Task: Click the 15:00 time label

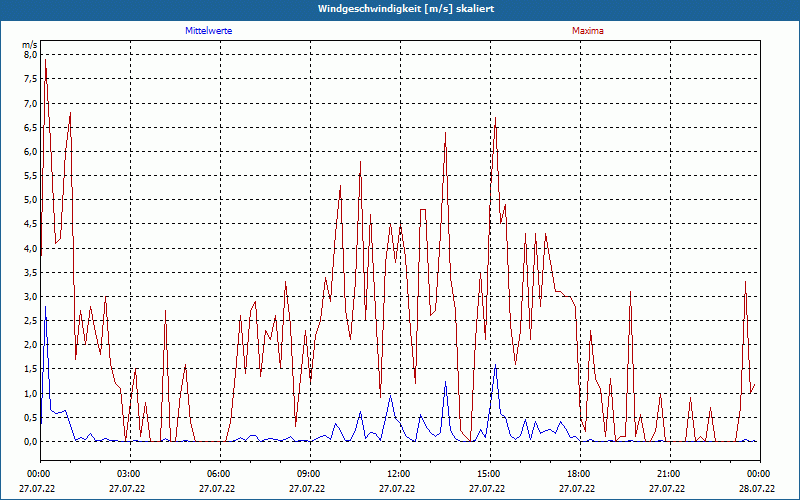Action: (490, 474)
